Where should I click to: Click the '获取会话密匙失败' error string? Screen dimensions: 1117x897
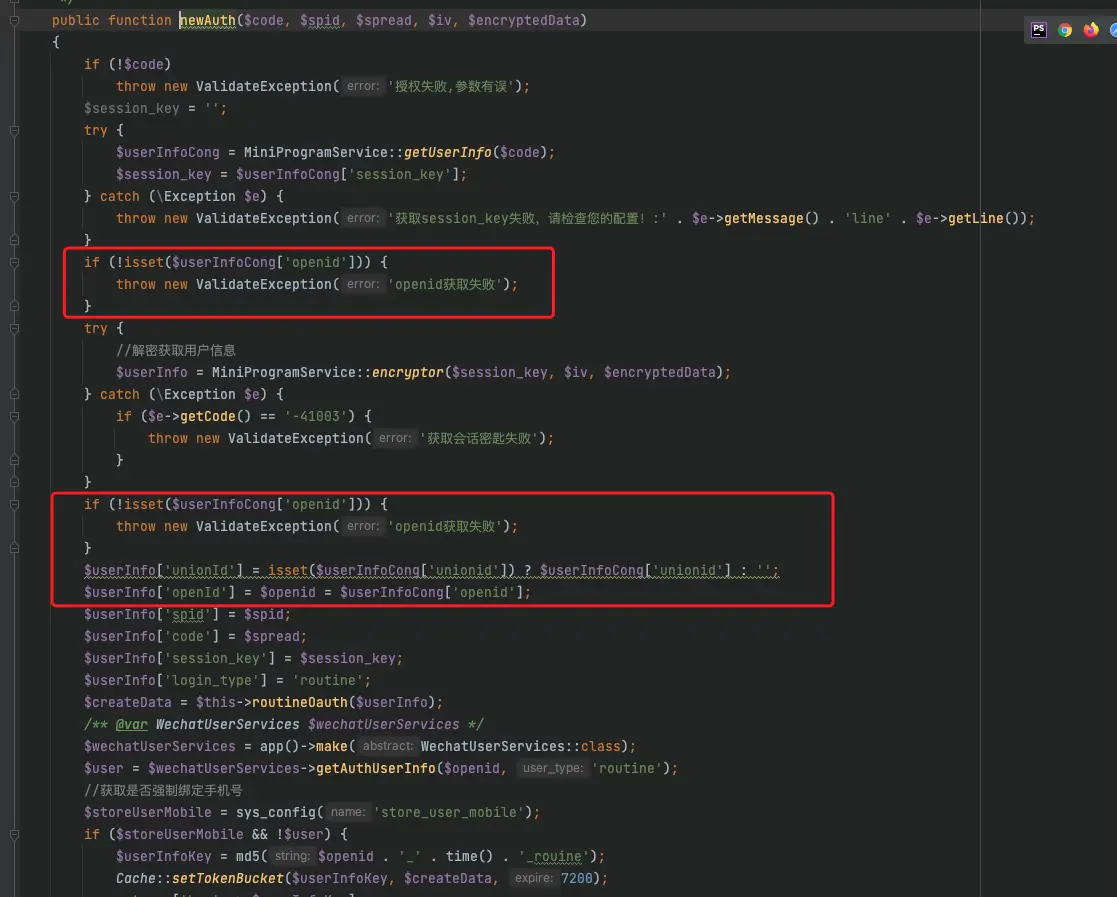[x=479, y=439]
